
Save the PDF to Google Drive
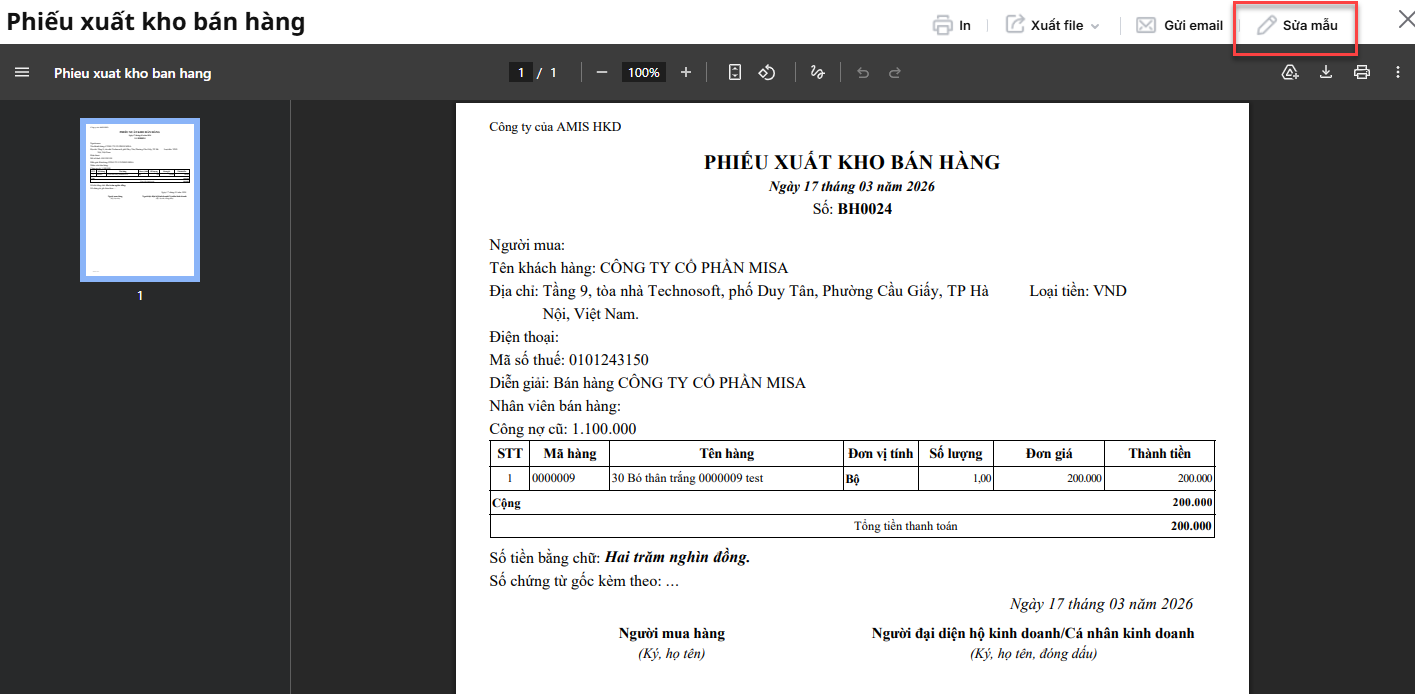[x=1290, y=72]
